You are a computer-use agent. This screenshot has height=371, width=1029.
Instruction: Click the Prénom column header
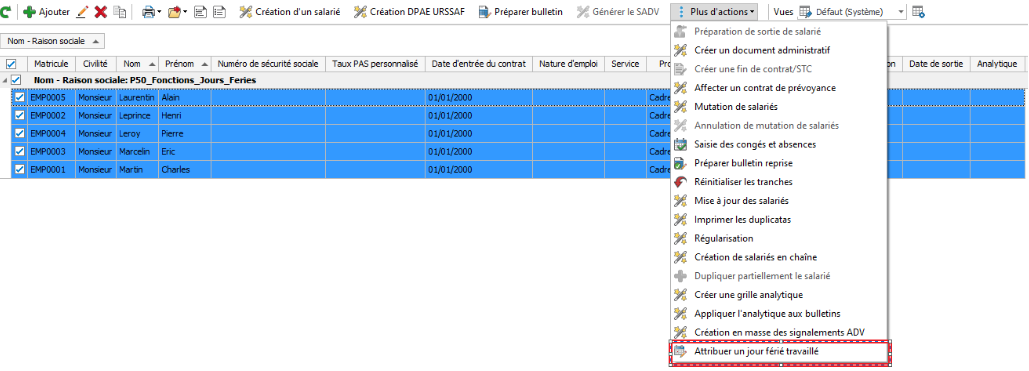(x=184, y=64)
